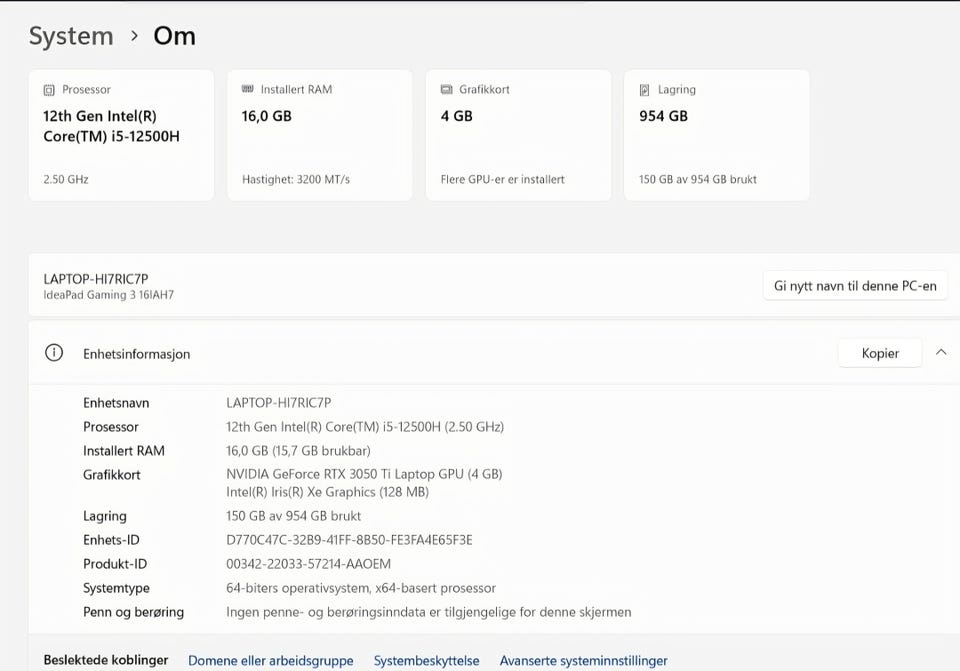The height and width of the screenshot is (671, 960).
Task: Click the Grafikkort card icon
Action: pos(446,89)
